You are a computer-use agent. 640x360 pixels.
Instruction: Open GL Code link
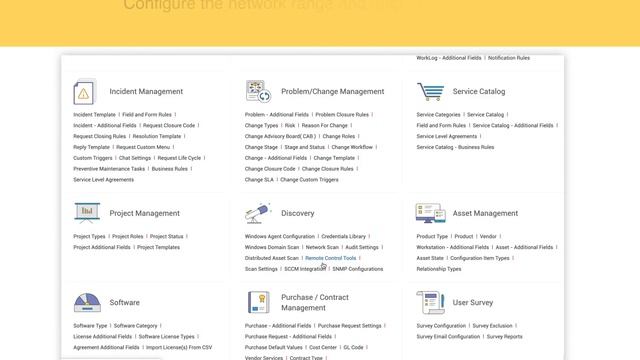tap(353, 347)
